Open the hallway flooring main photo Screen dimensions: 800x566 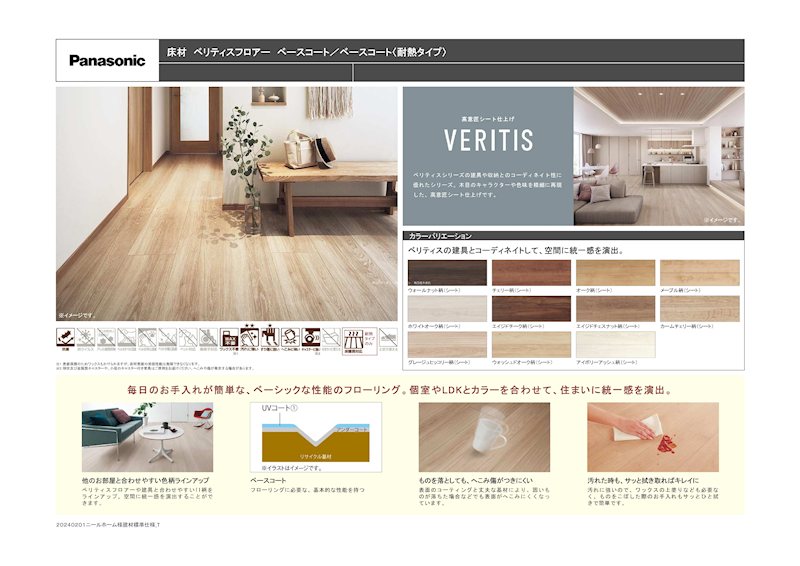point(227,203)
